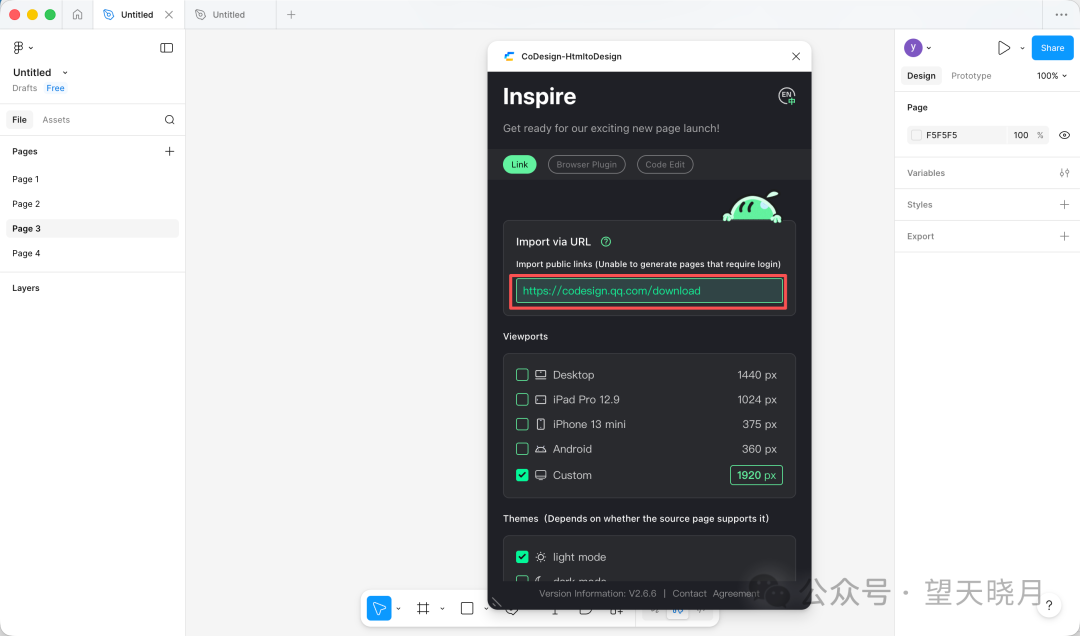Add a new page with plus icon
1080x636 pixels.
(x=169, y=152)
